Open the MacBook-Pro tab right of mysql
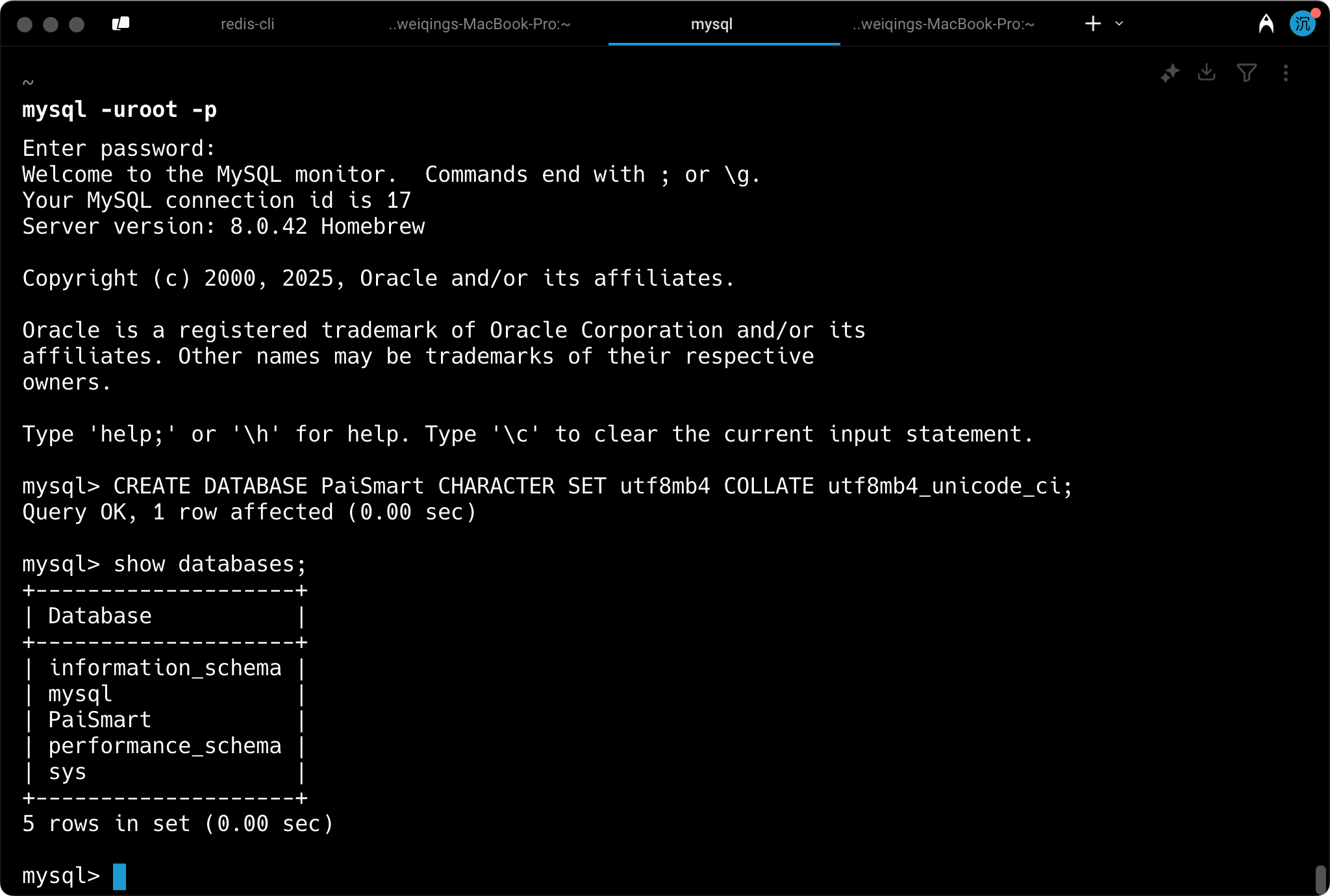Viewport: 1330px width, 896px height. (944, 24)
